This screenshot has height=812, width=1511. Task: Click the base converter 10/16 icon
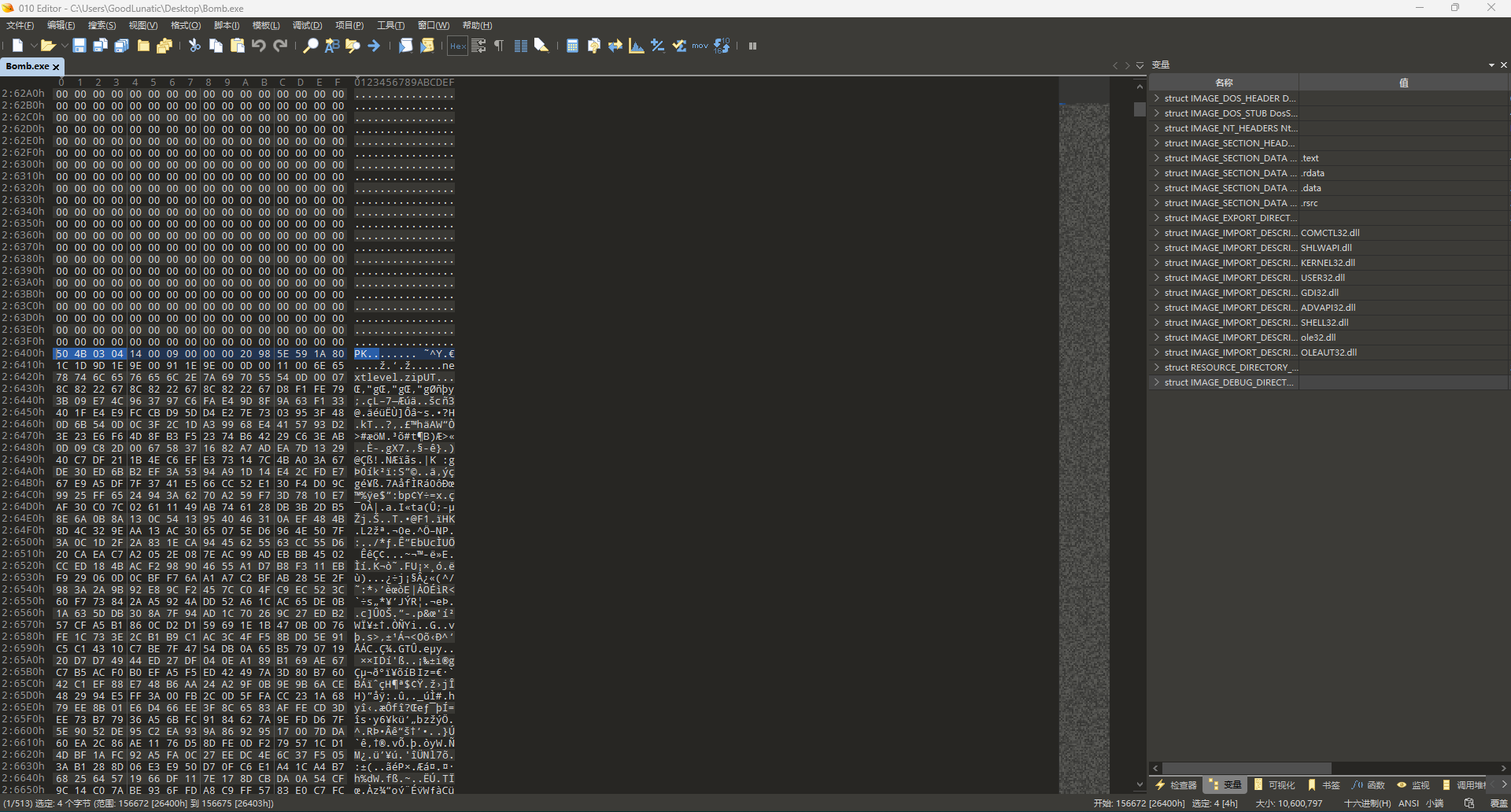click(x=721, y=46)
